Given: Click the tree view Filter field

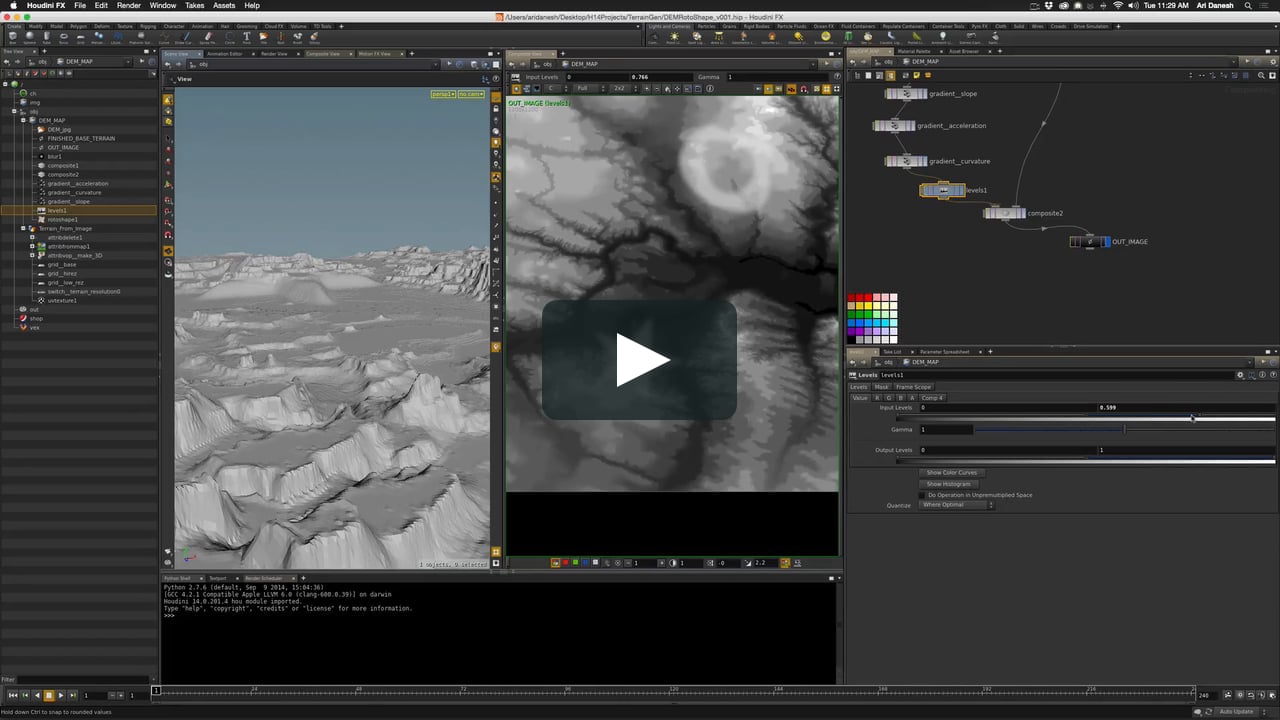Looking at the screenshot, I should pos(85,680).
